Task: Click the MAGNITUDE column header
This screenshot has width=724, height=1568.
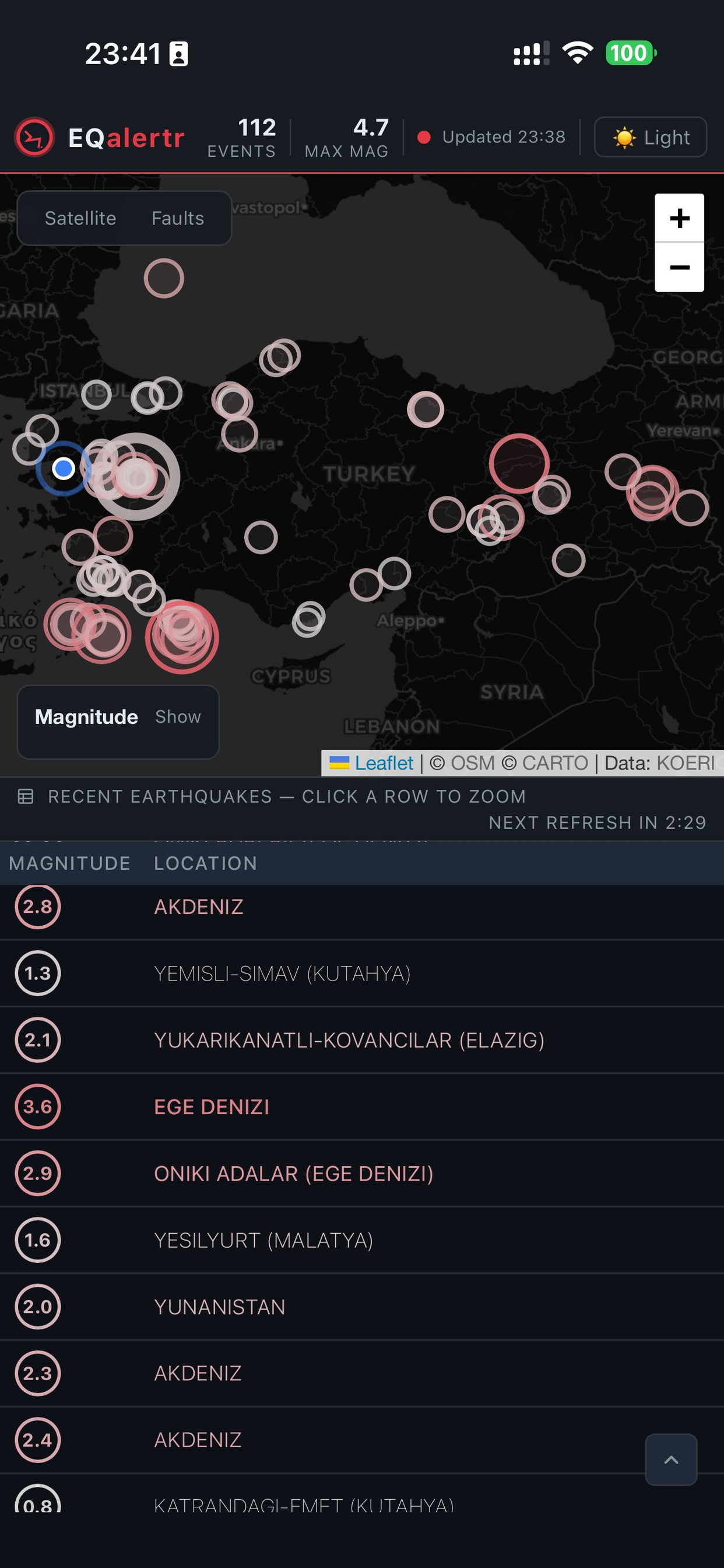Action: click(x=69, y=863)
